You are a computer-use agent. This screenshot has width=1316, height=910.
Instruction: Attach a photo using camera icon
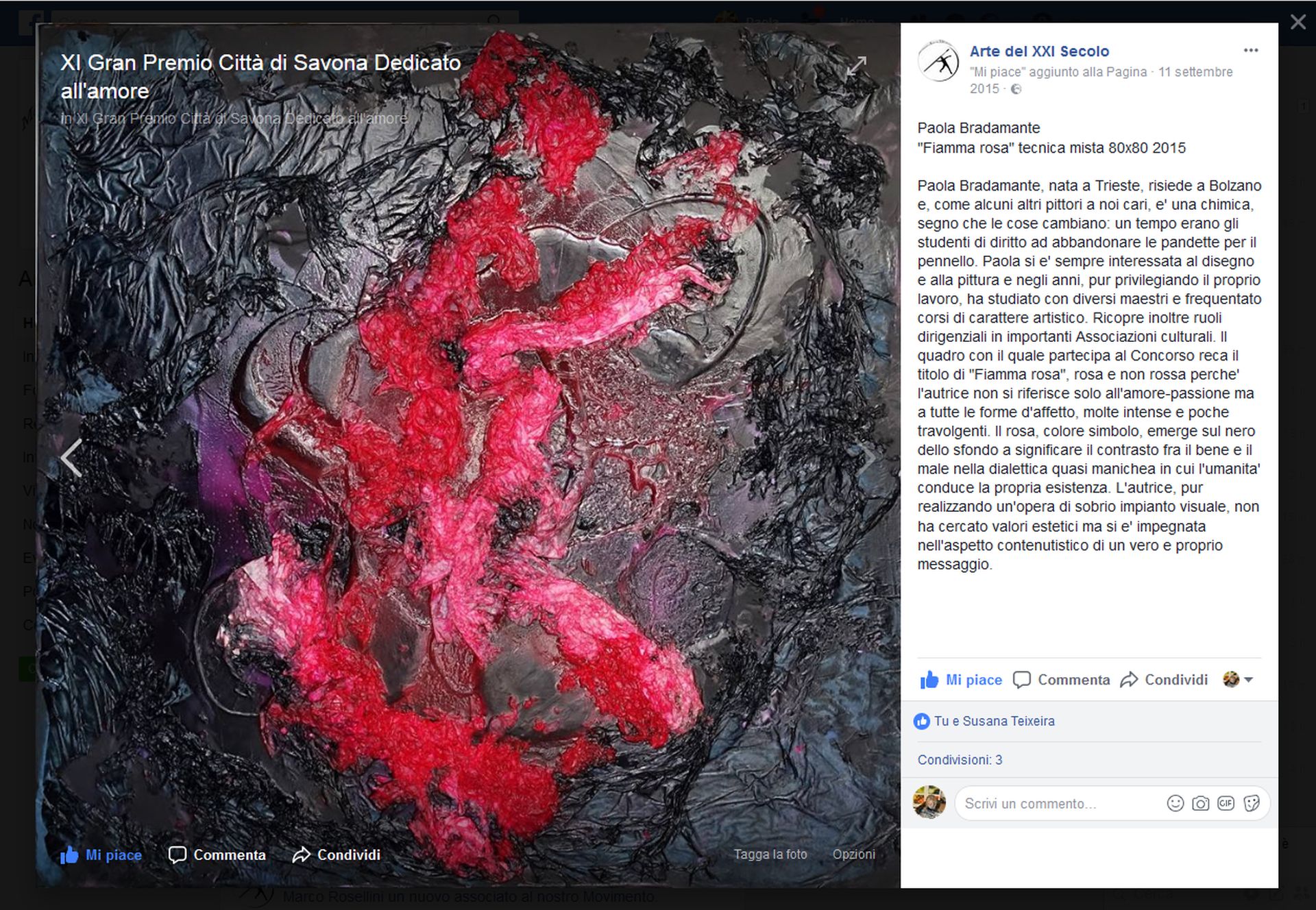[x=1200, y=803]
